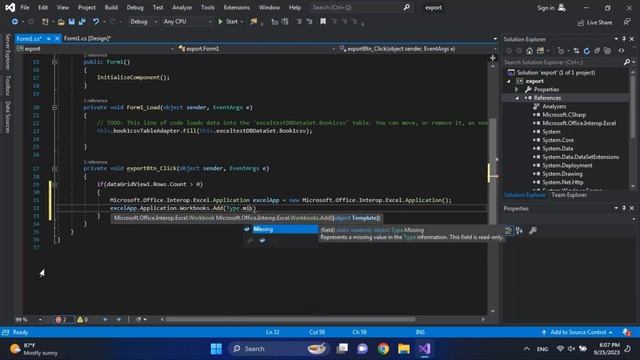Screen dimensions: 640x360
Task: Click the Navigate Backward circle icon
Action: coord(15,22)
